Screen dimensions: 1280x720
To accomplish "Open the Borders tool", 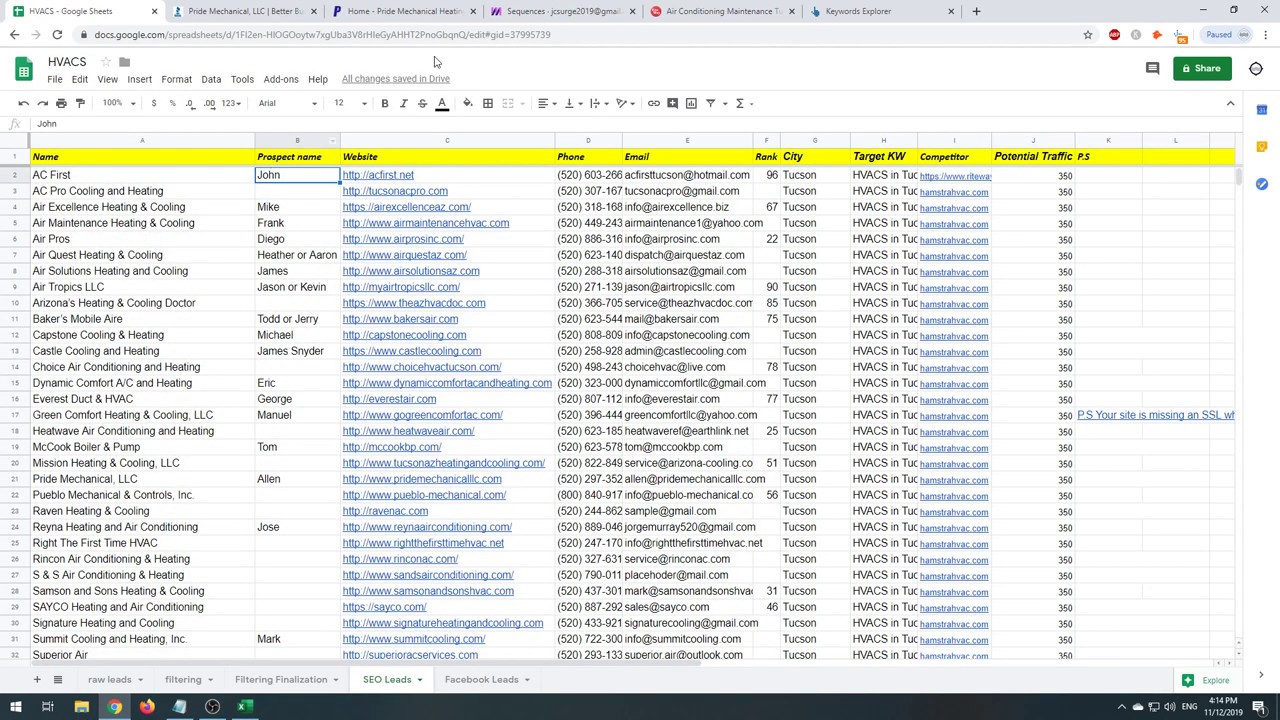I will pos(487,103).
